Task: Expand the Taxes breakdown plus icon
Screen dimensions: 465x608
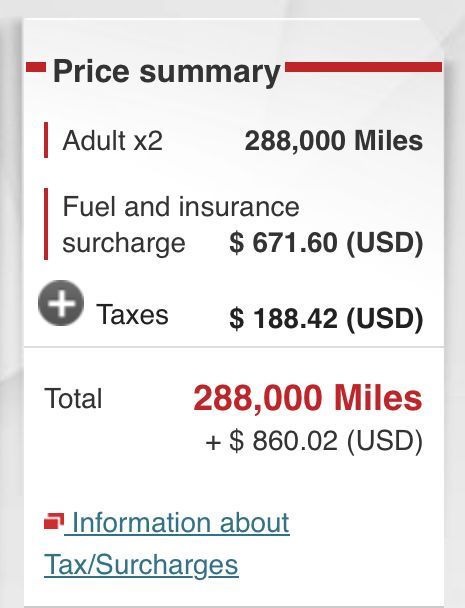Action: point(61,303)
